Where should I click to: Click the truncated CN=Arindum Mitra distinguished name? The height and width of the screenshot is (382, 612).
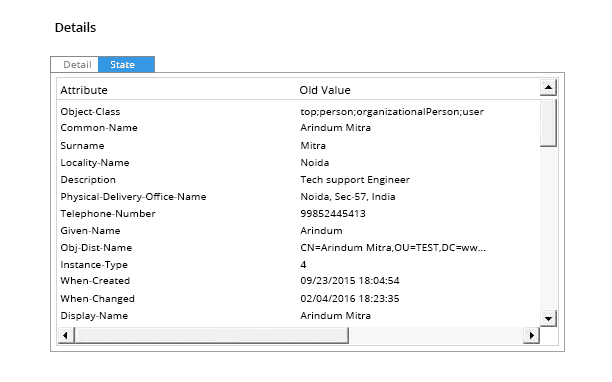pyautogui.click(x=393, y=248)
